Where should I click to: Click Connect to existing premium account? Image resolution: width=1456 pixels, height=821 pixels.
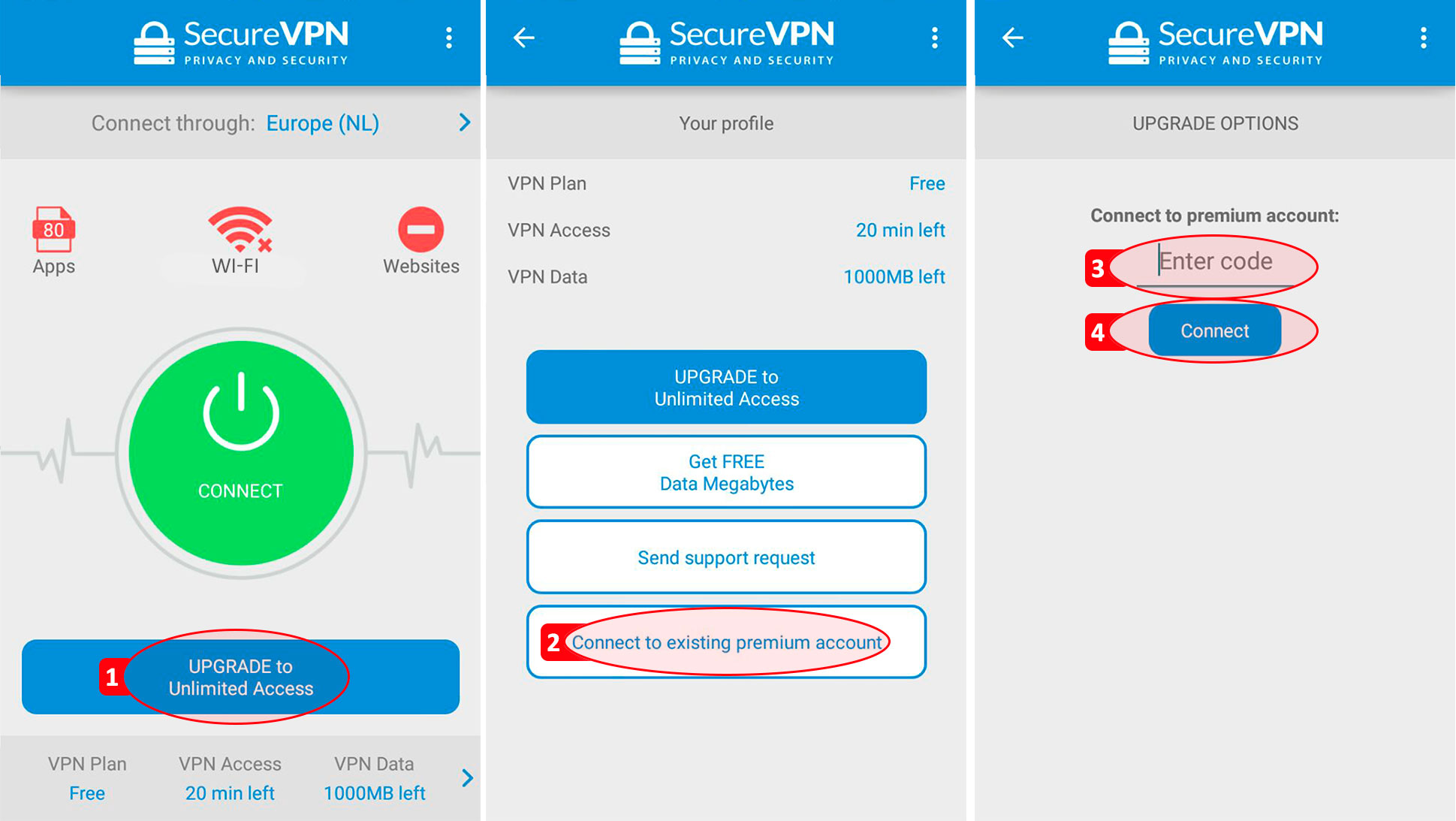click(x=727, y=641)
